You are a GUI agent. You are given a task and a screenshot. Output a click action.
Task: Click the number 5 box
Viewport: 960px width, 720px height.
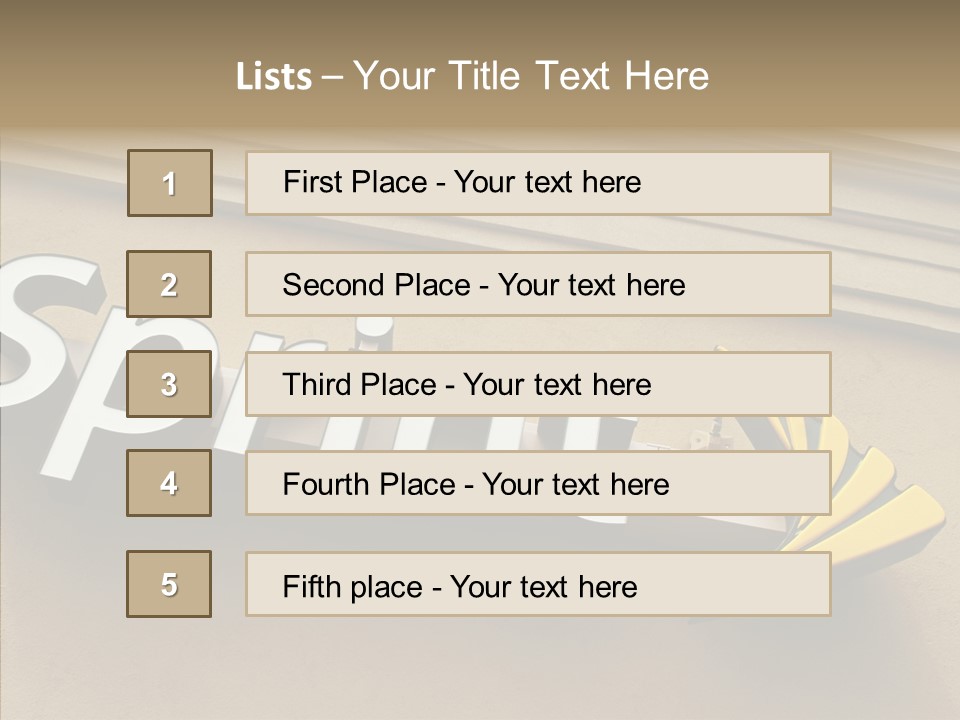click(169, 584)
